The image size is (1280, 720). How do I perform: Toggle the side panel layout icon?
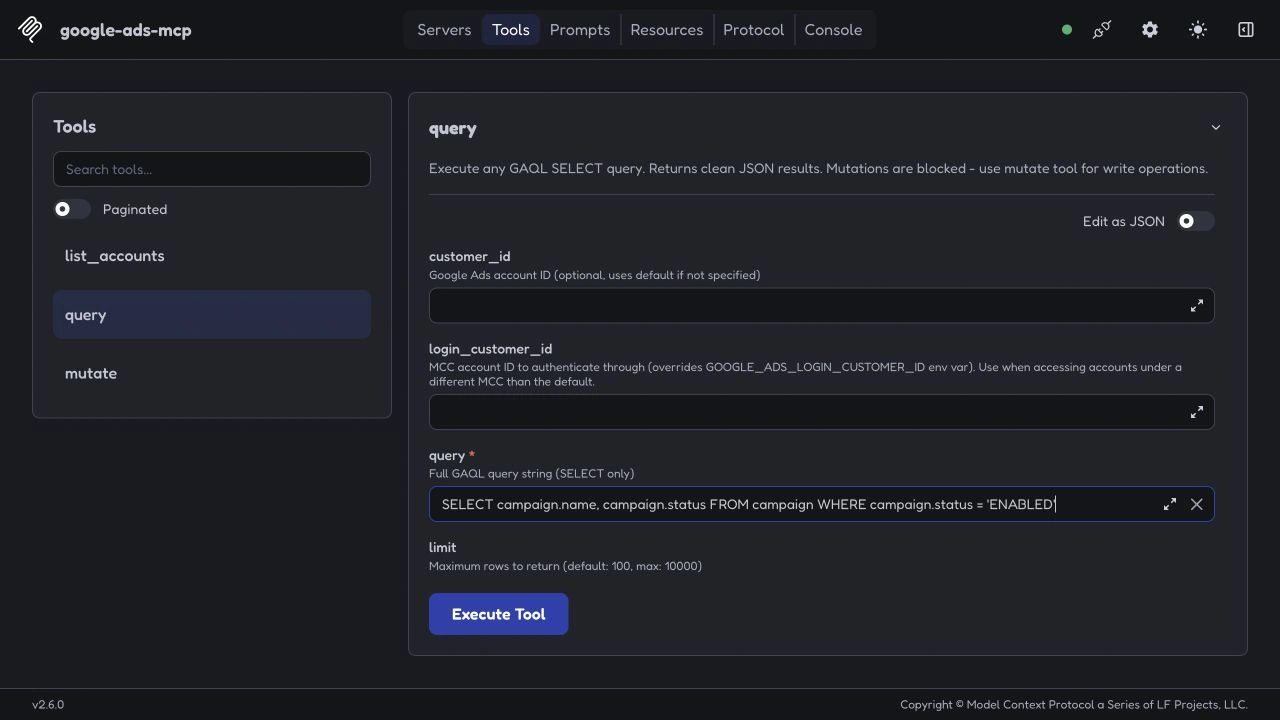[1246, 30]
